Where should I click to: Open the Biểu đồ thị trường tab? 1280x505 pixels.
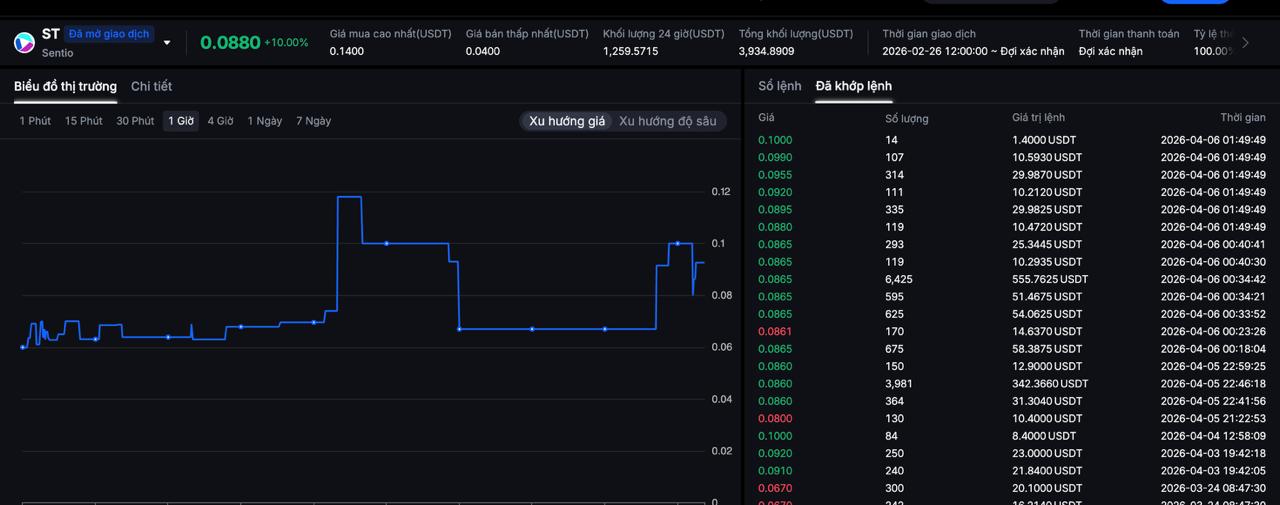pos(65,87)
